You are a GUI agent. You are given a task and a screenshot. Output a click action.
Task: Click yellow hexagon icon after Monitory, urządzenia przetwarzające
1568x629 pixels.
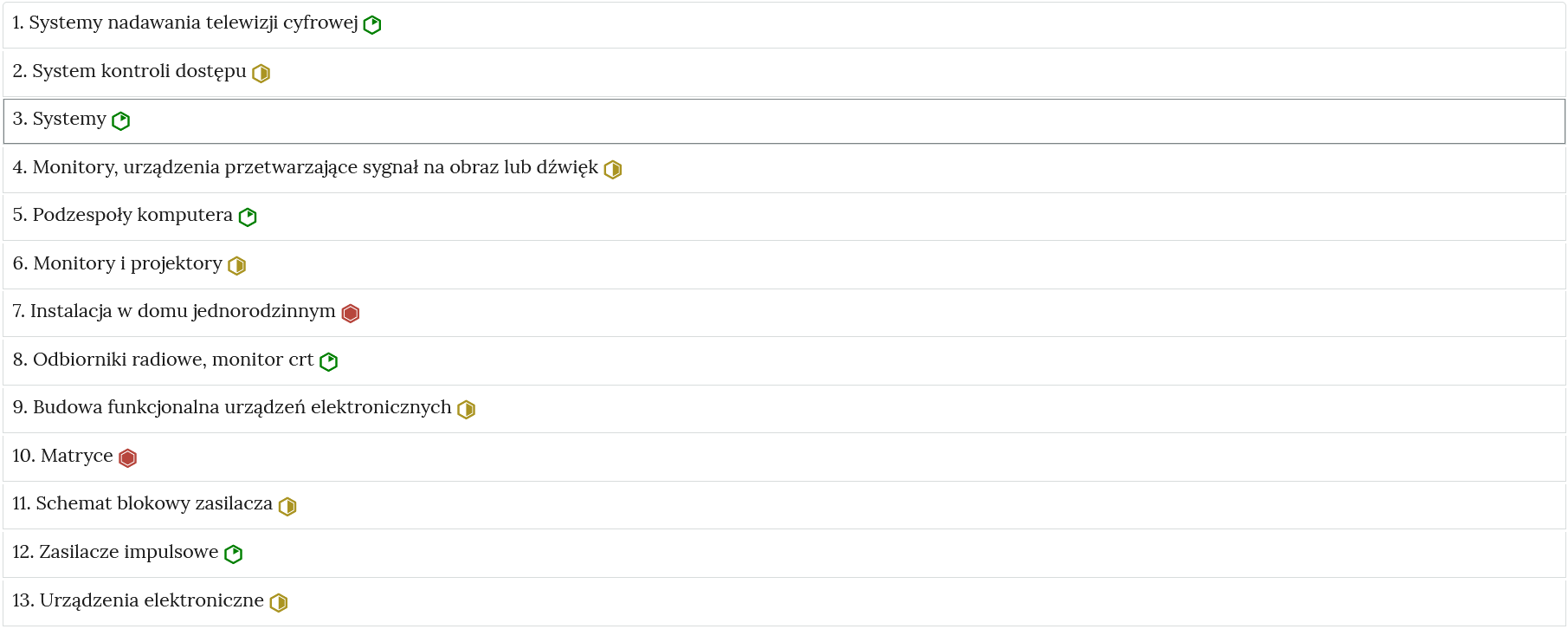coord(613,170)
